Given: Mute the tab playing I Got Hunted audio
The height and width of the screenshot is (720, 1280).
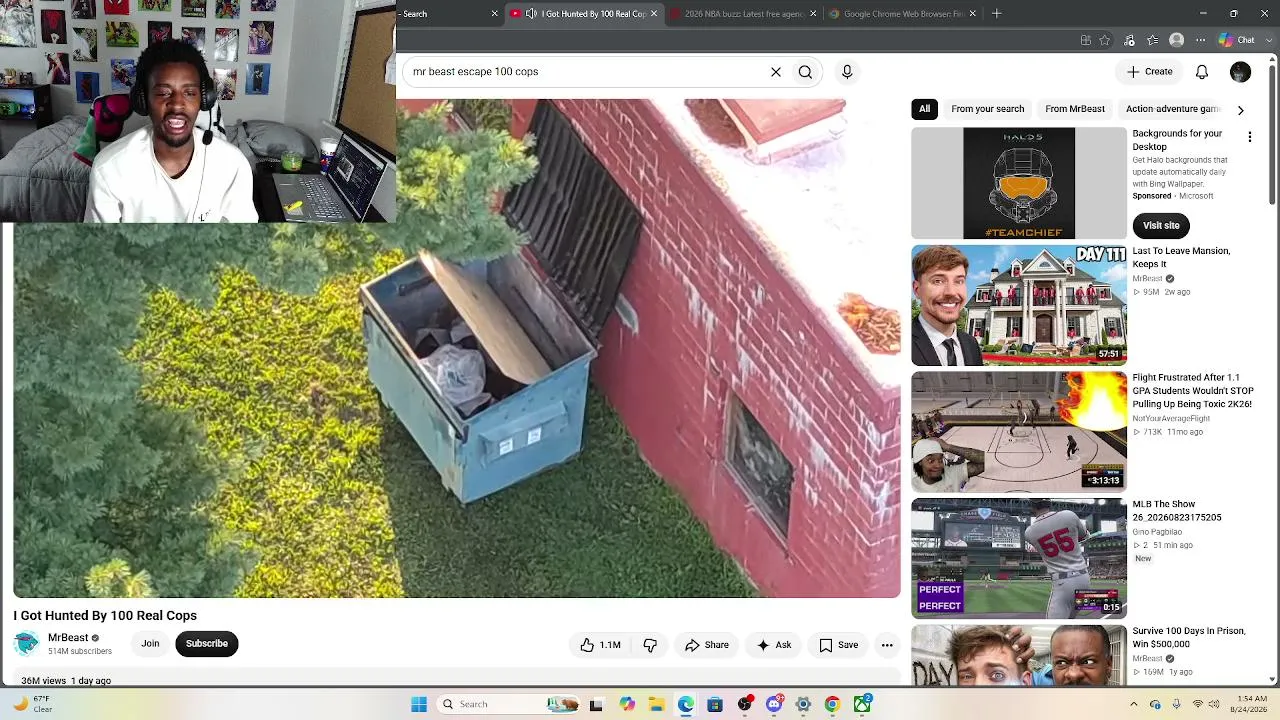Looking at the screenshot, I should coord(531,14).
